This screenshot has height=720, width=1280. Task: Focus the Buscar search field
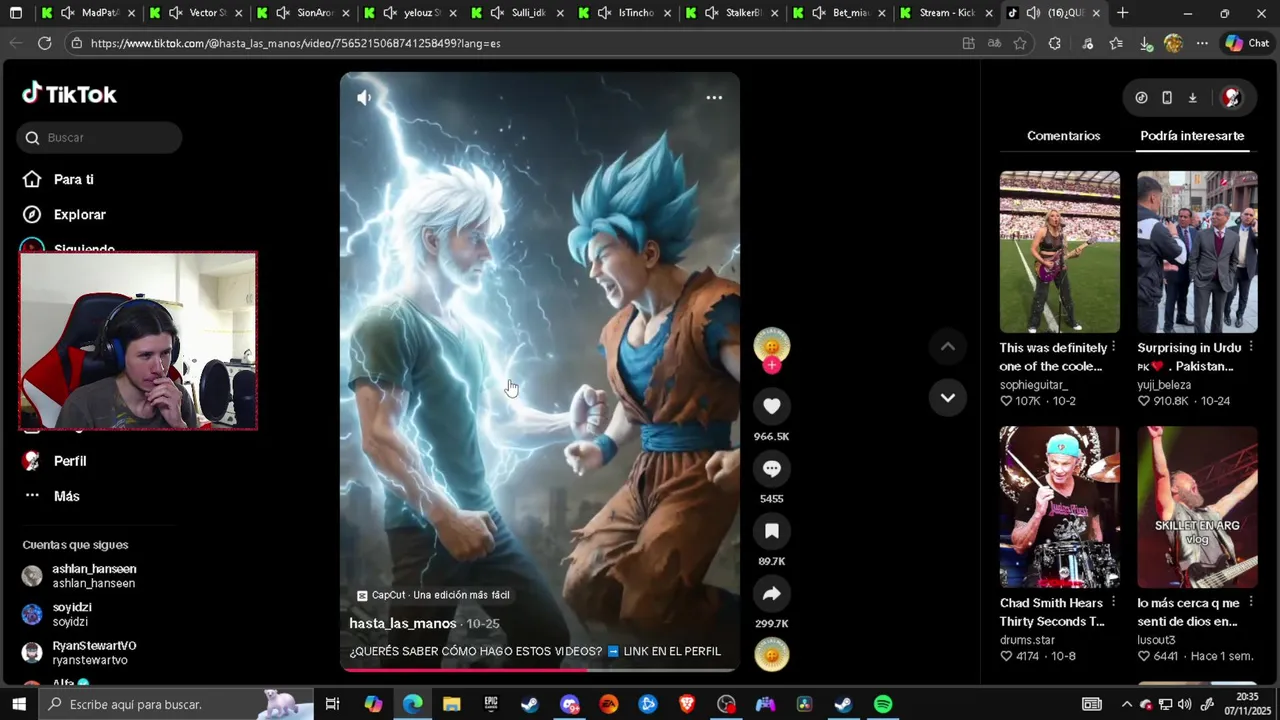click(100, 137)
